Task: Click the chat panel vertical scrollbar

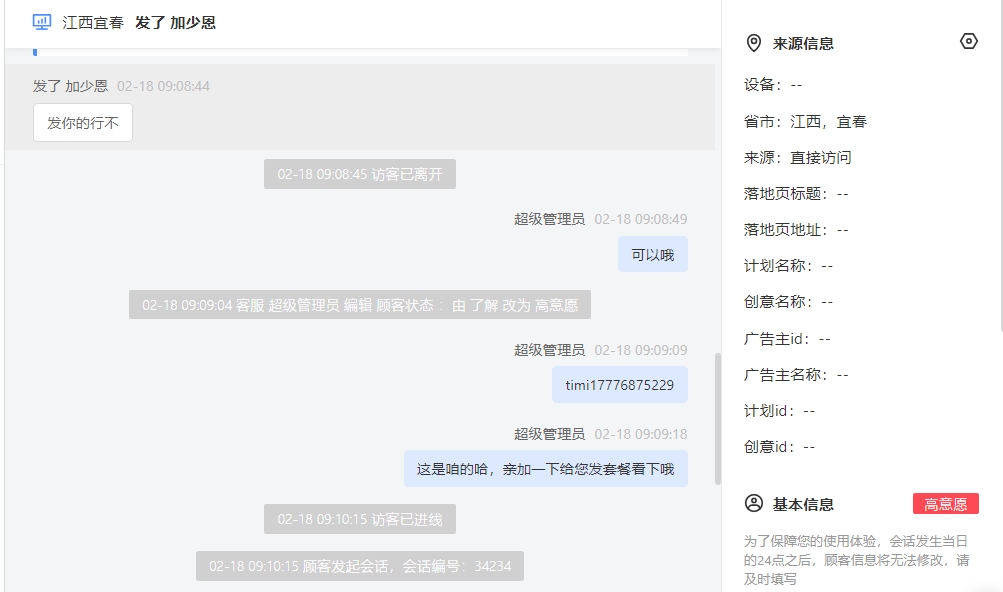Action: coord(718,419)
